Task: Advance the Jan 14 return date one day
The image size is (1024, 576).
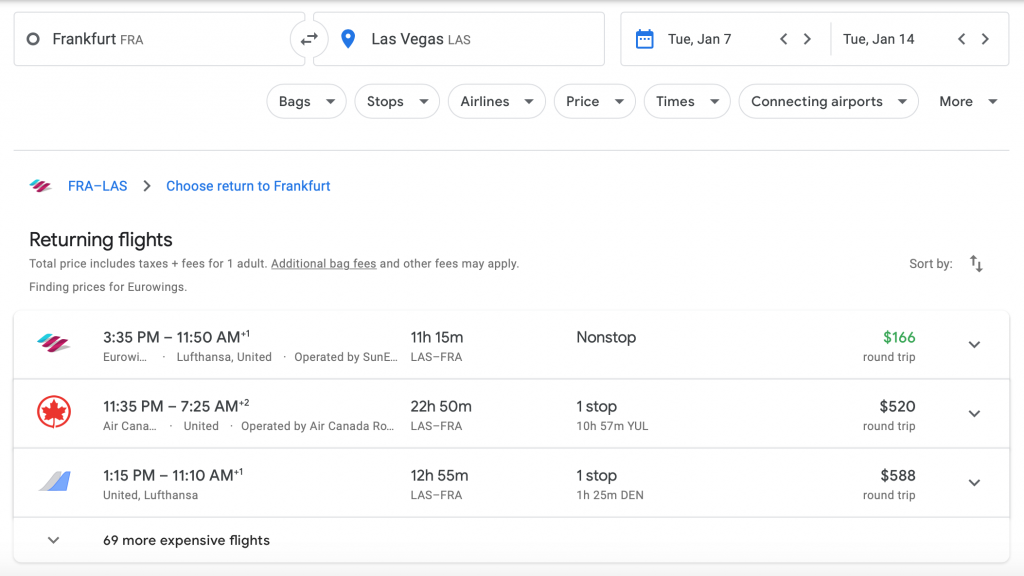Action: pos(985,39)
